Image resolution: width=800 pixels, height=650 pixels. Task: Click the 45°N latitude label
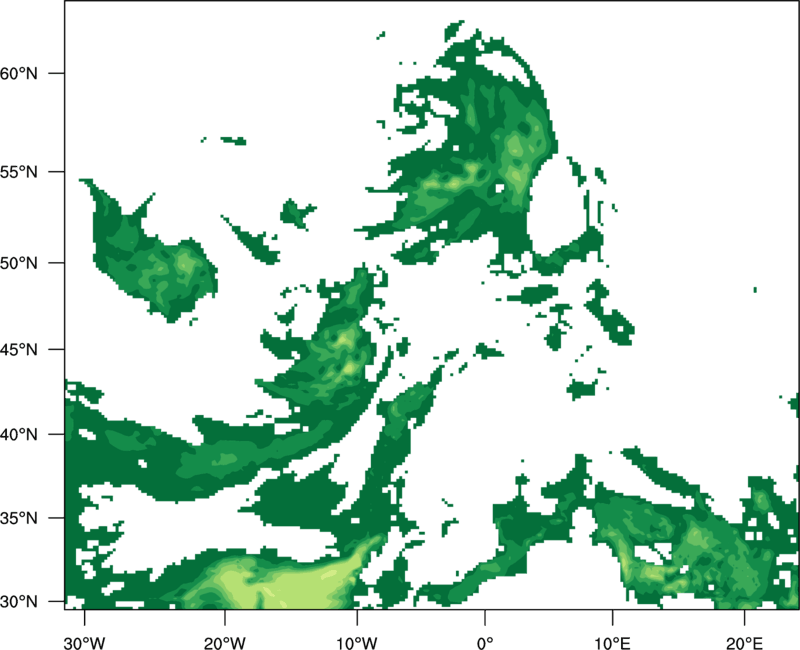click(19, 349)
